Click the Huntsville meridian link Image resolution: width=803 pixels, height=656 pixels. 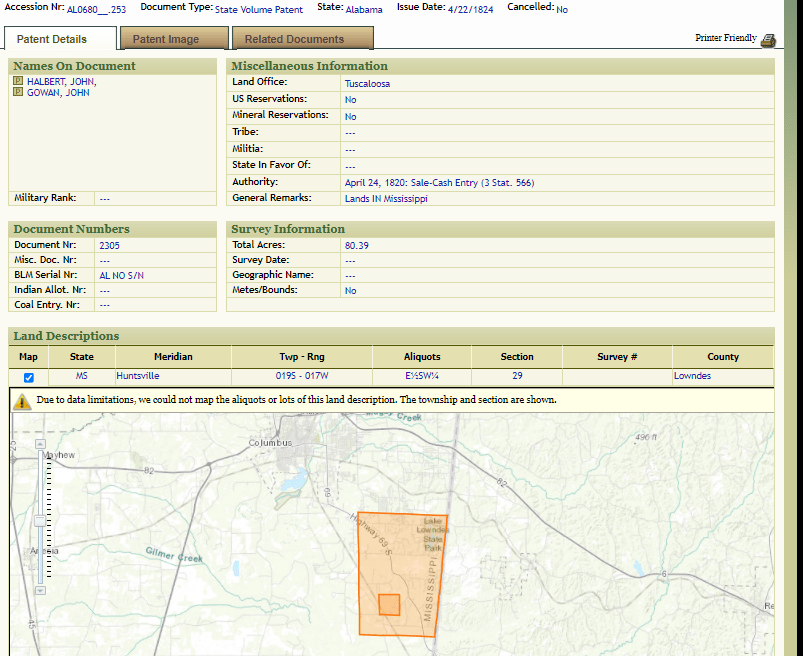[138, 376]
